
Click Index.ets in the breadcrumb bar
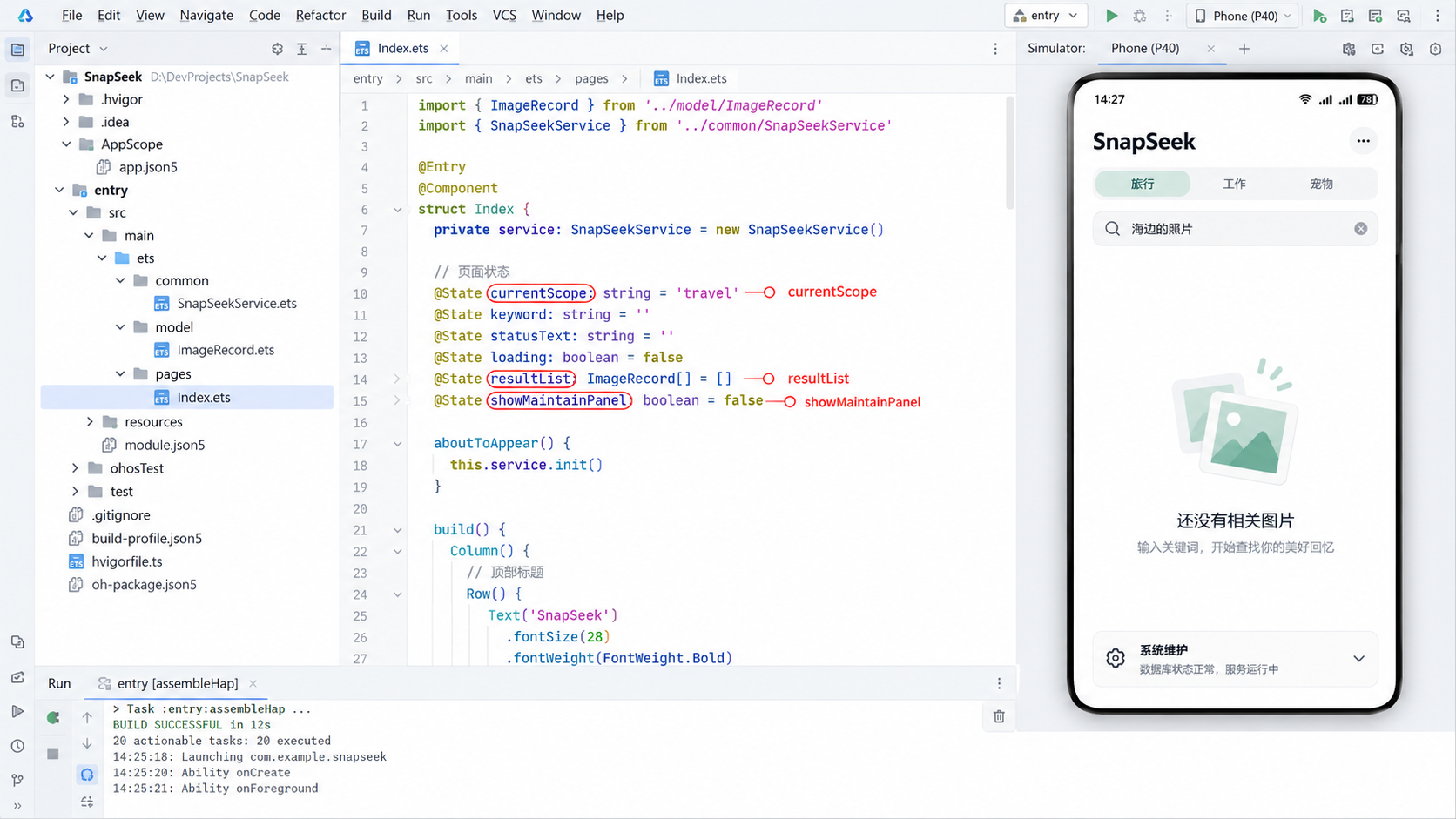pos(691,78)
